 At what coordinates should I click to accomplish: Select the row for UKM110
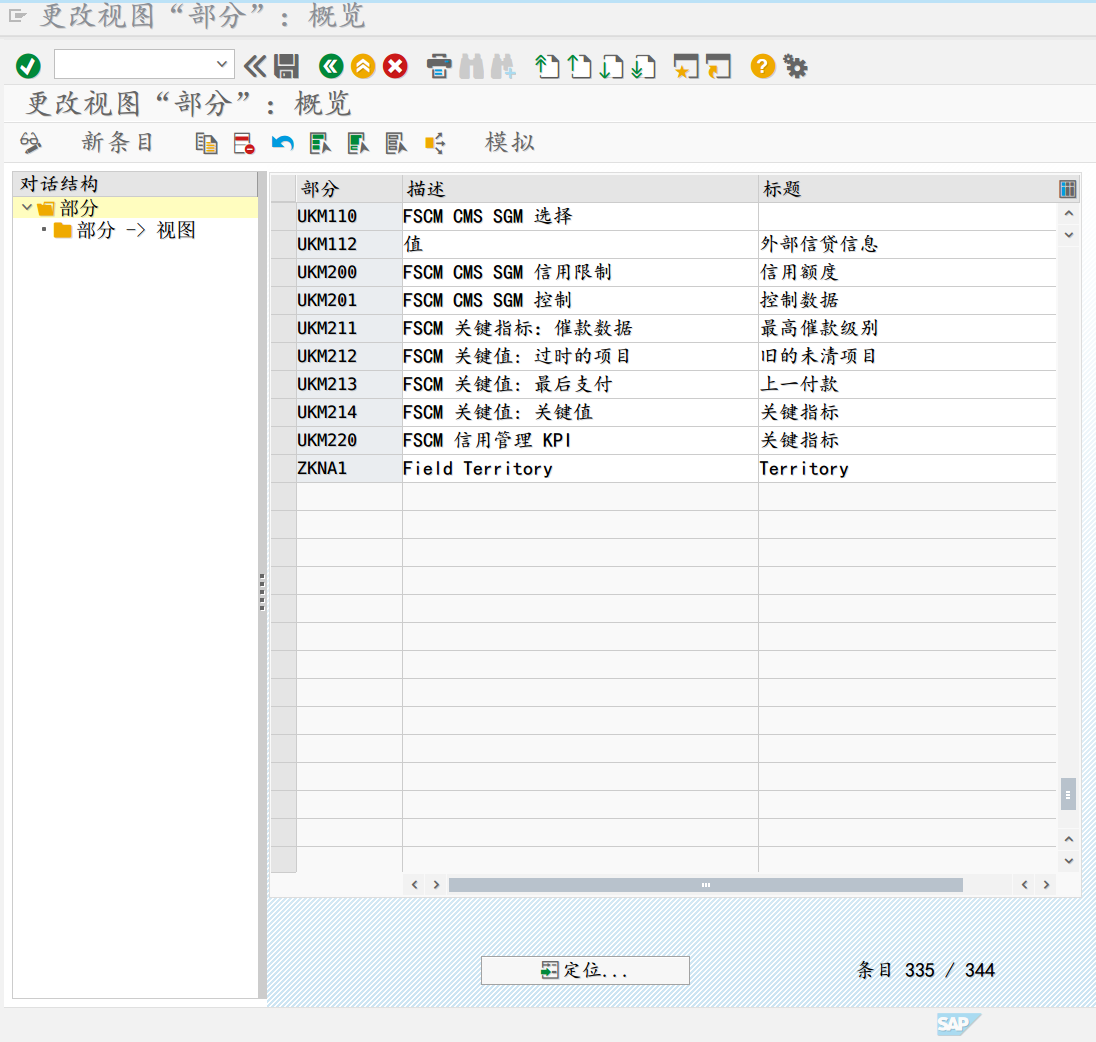tap(284, 216)
